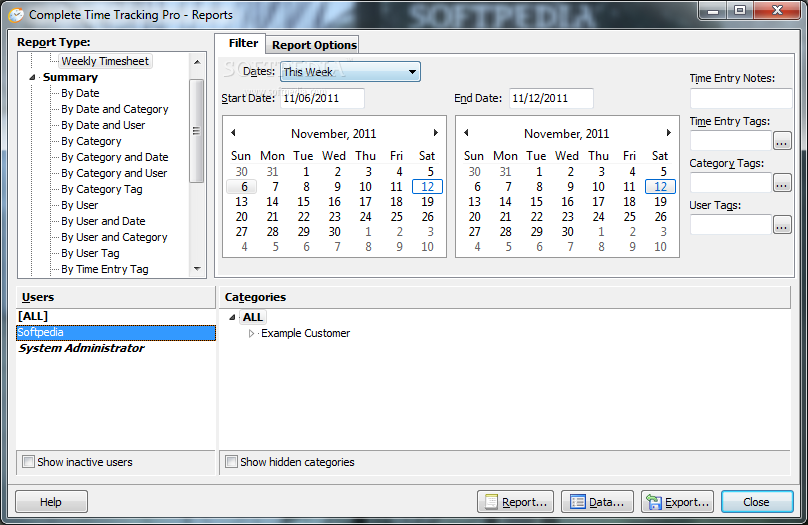Click the Help button
This screenshot has width=808, height=525.
point(51,502)
